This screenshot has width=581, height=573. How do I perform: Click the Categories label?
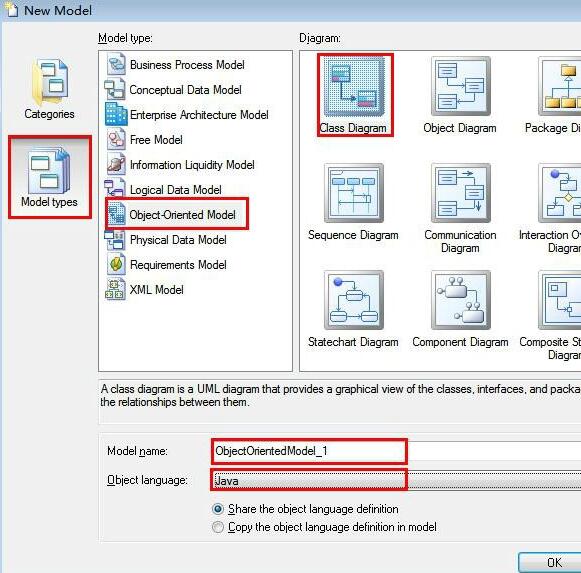[49, 114]
